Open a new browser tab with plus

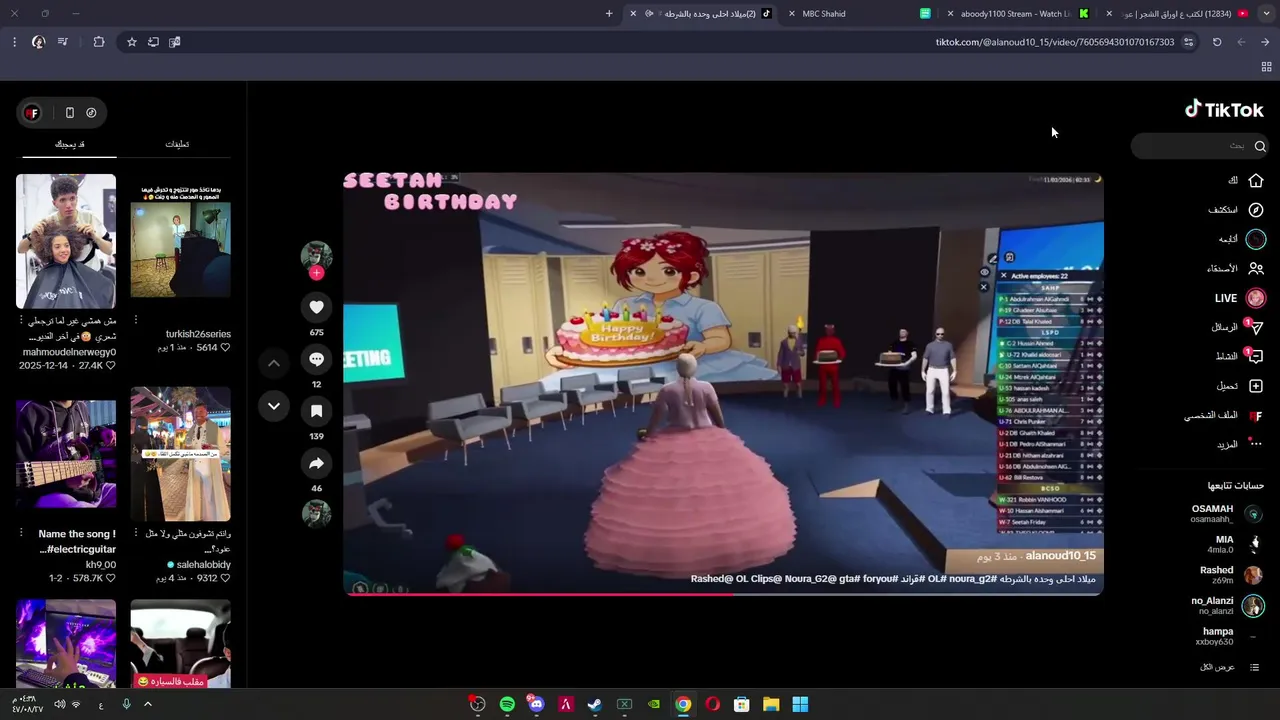point(609,14)
